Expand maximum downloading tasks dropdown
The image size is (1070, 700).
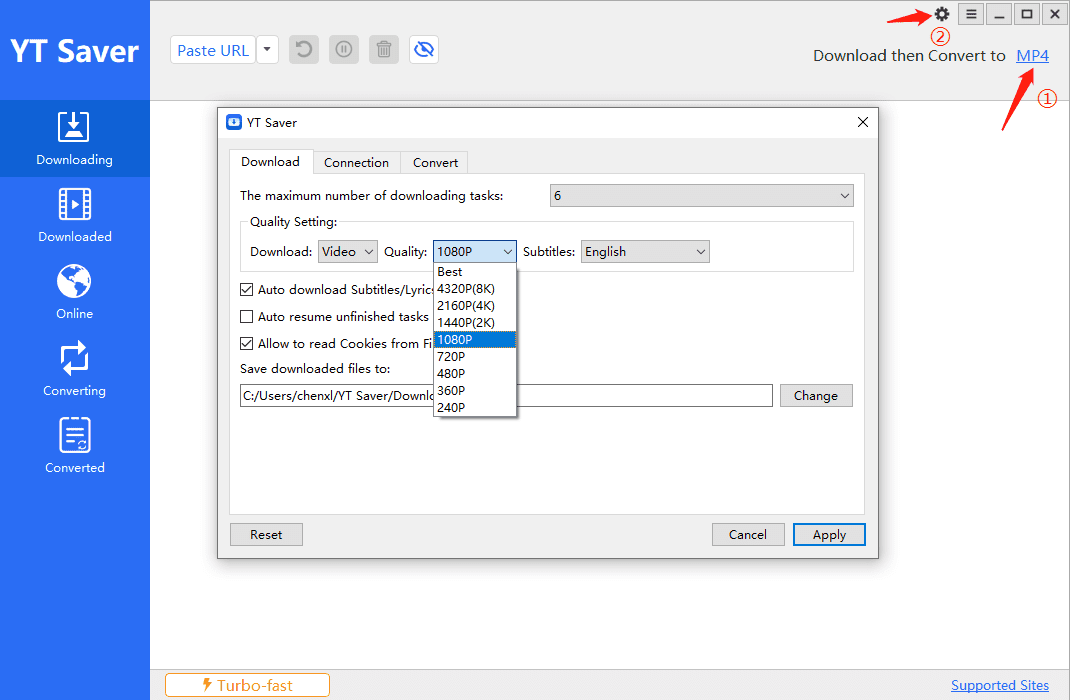702,196
